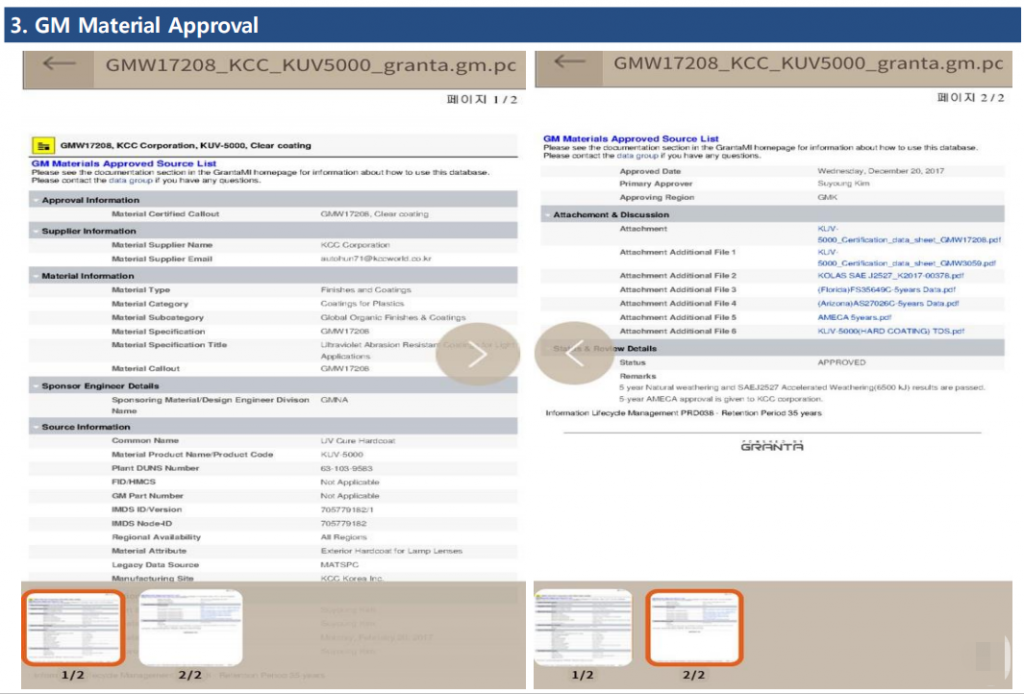Select the 'KCC Corporation' supplier name value
The width and height of the screenshot is (1024, 694).
coord(355,245)
